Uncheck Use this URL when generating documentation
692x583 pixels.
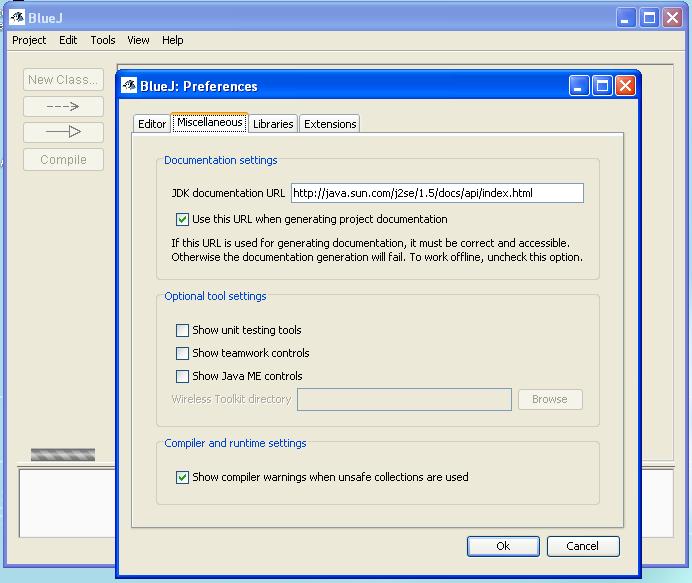(x=182, y=219)
